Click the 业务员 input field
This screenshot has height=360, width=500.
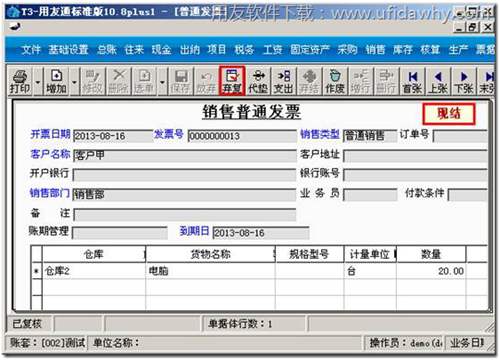(370, 195)
